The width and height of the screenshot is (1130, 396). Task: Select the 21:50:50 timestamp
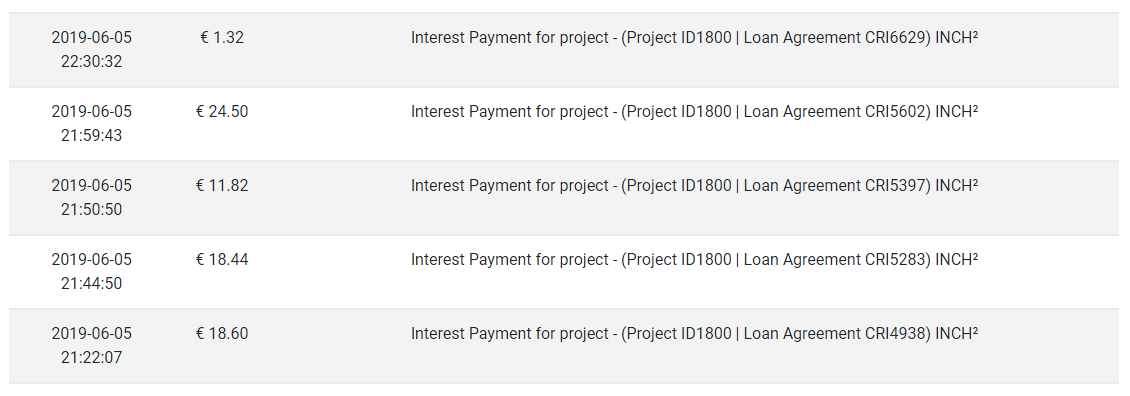point(92,210)
